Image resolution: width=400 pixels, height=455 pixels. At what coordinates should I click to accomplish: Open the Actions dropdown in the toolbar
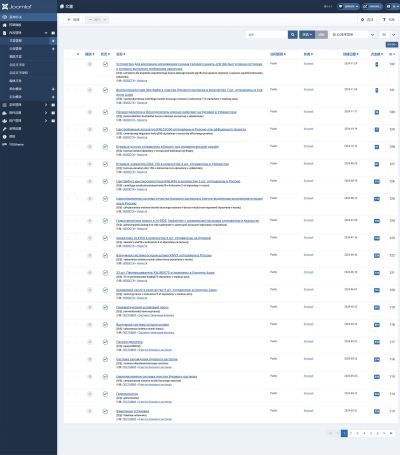[97, 20]
